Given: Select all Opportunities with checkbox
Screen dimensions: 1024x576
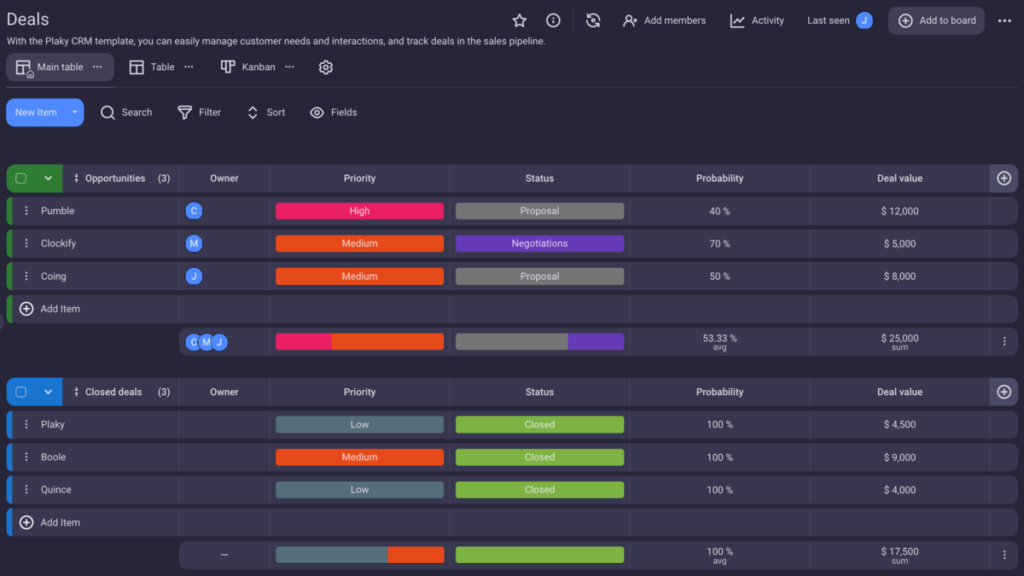Looking at the screenshot, I should pyautogui.click(x=21, y=178).
